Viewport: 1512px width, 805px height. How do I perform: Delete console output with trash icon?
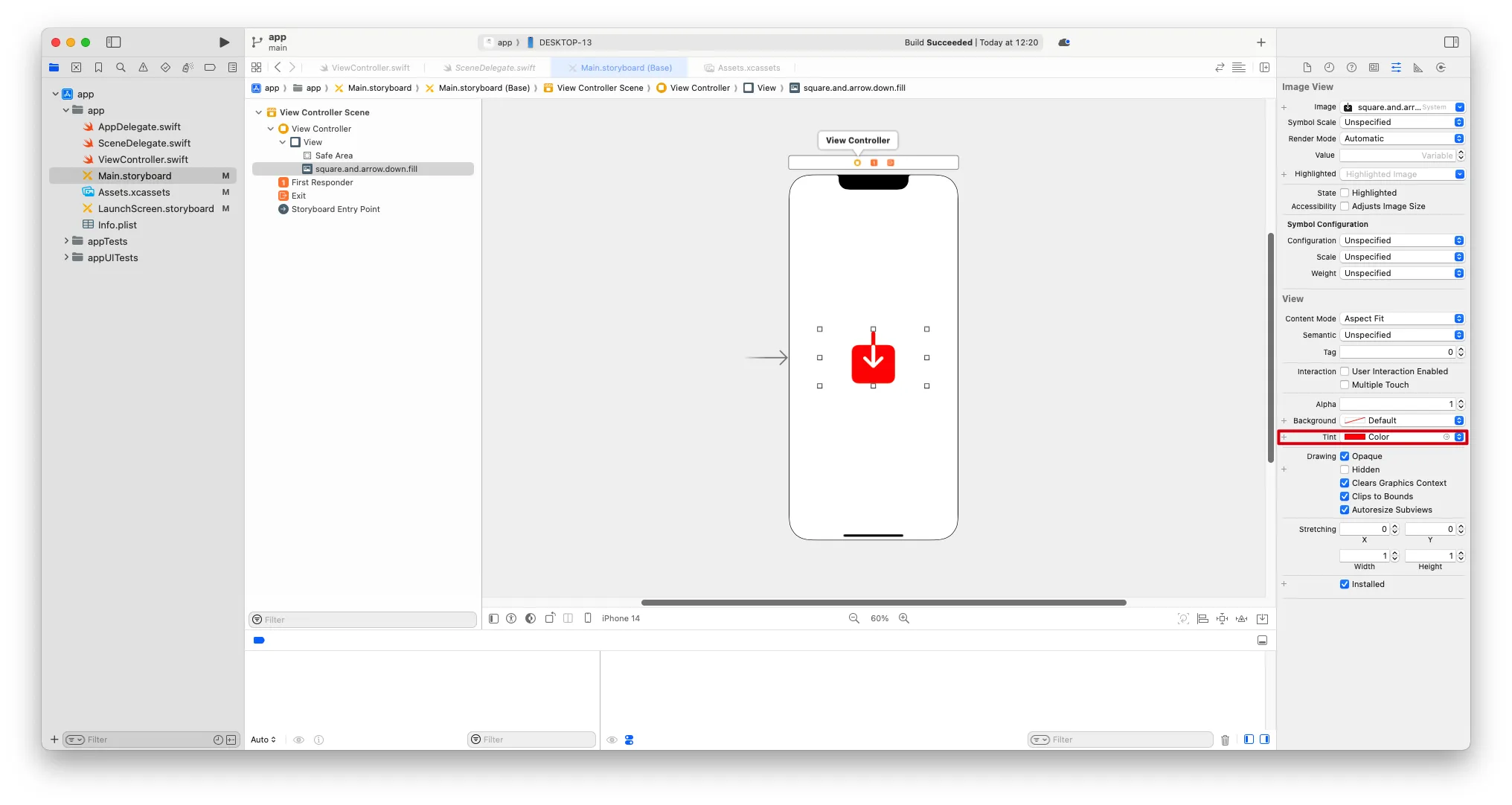[1225, 740]
